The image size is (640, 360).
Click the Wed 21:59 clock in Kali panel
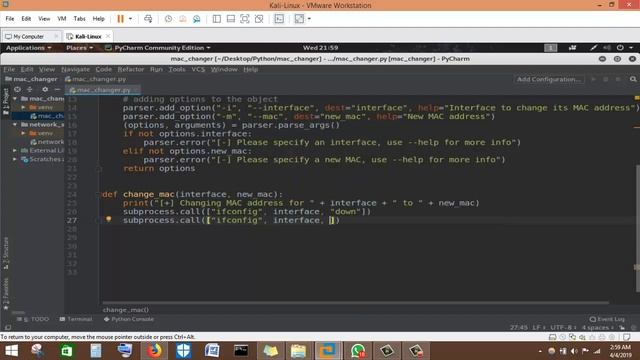pyautogui.click(x=320, y=48)
